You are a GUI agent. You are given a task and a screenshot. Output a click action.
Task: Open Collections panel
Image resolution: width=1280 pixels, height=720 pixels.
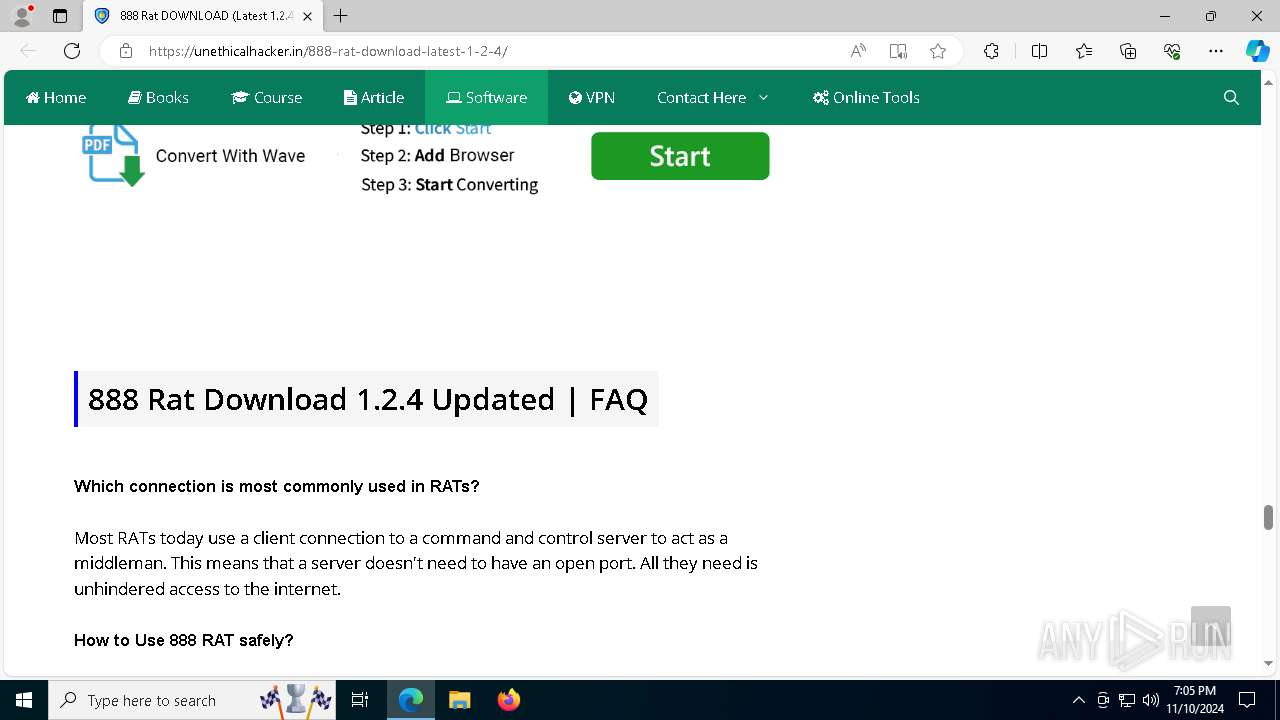coord(1128,51)
